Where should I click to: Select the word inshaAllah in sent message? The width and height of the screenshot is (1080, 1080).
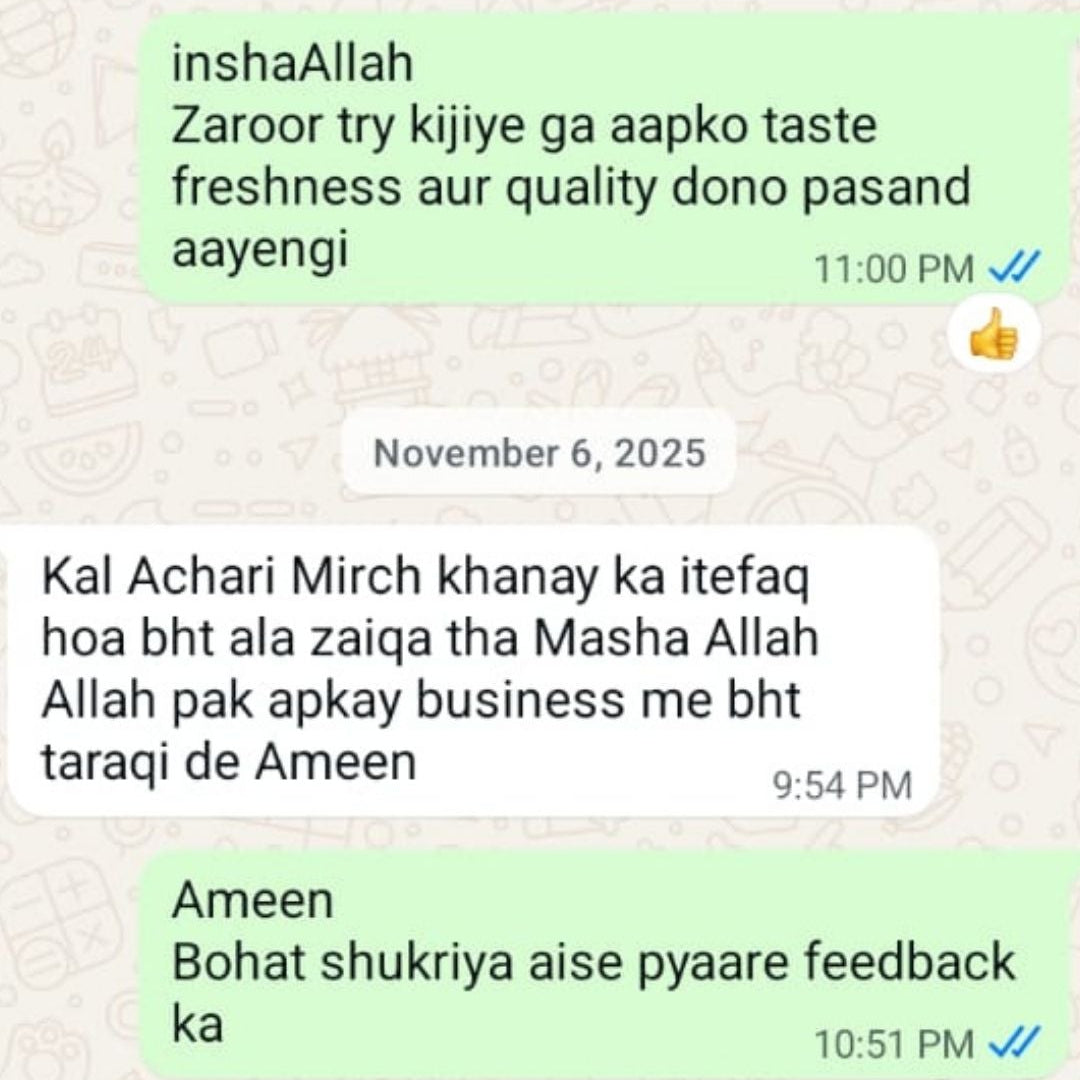pos(293,63)
